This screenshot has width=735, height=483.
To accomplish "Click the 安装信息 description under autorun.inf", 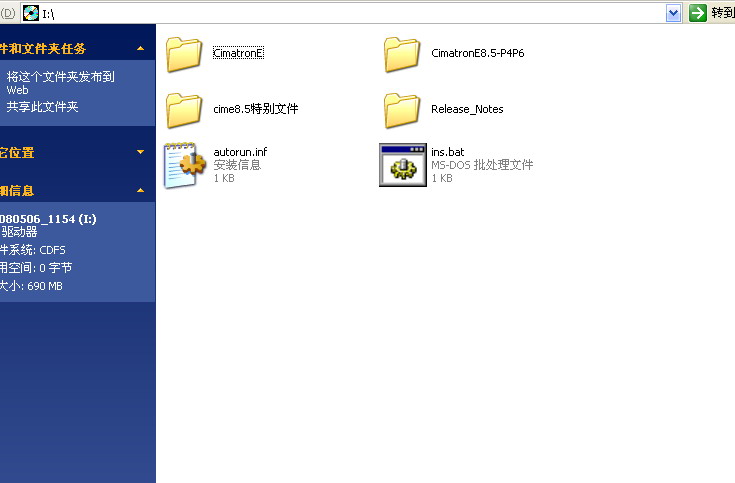I will [x=237, y=165].
